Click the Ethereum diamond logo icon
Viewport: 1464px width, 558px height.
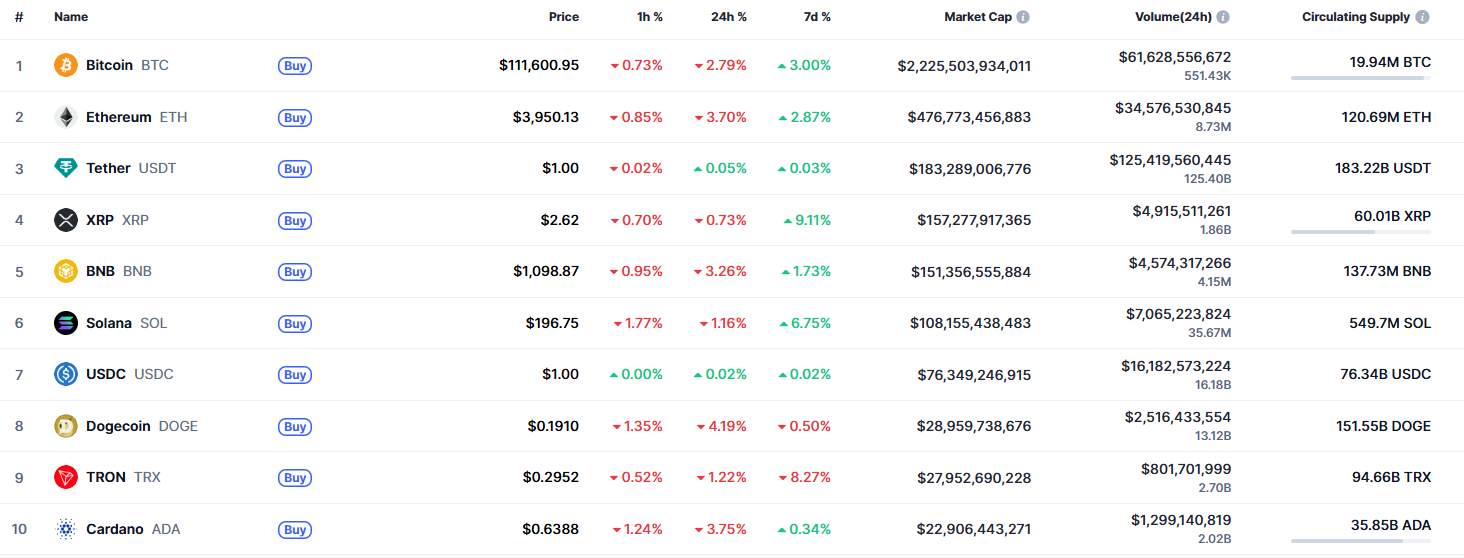coord(65,117)
